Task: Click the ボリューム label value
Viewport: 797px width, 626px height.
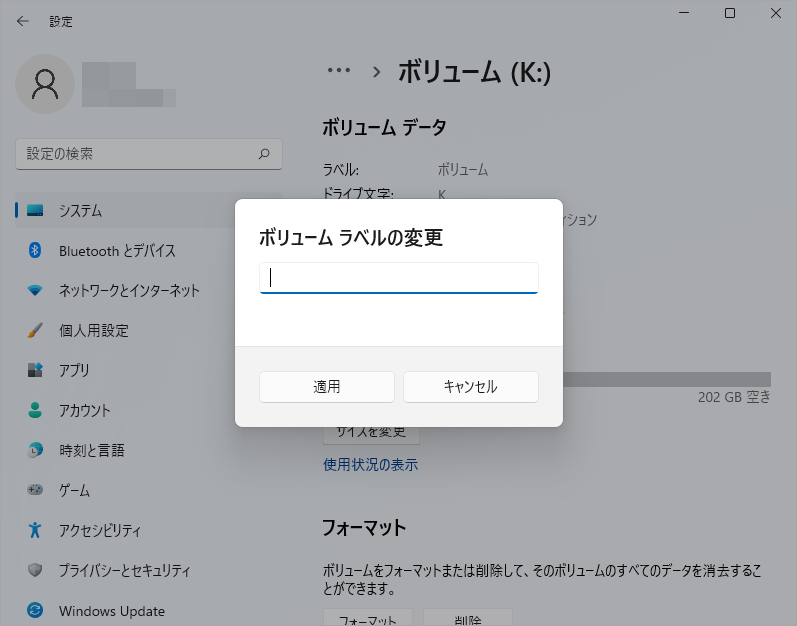Action: 463,170
